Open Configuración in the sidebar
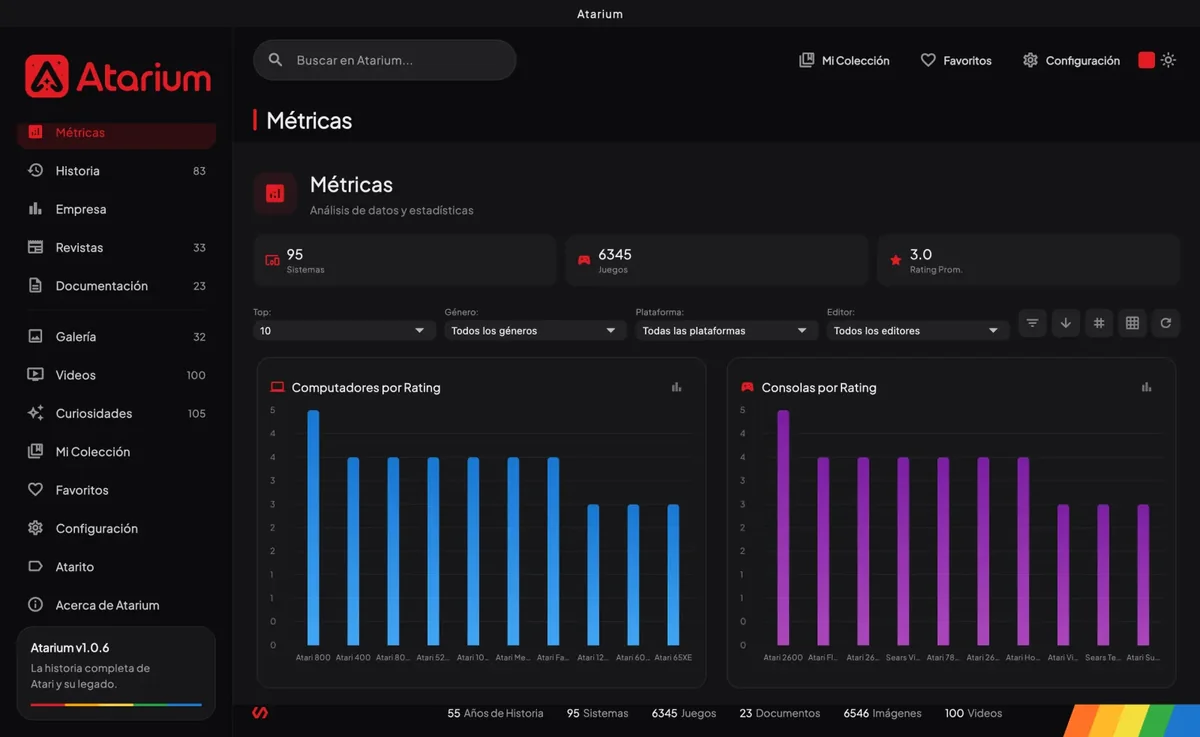This screenshot has height=737, width=1200. (x=116, y=528)
